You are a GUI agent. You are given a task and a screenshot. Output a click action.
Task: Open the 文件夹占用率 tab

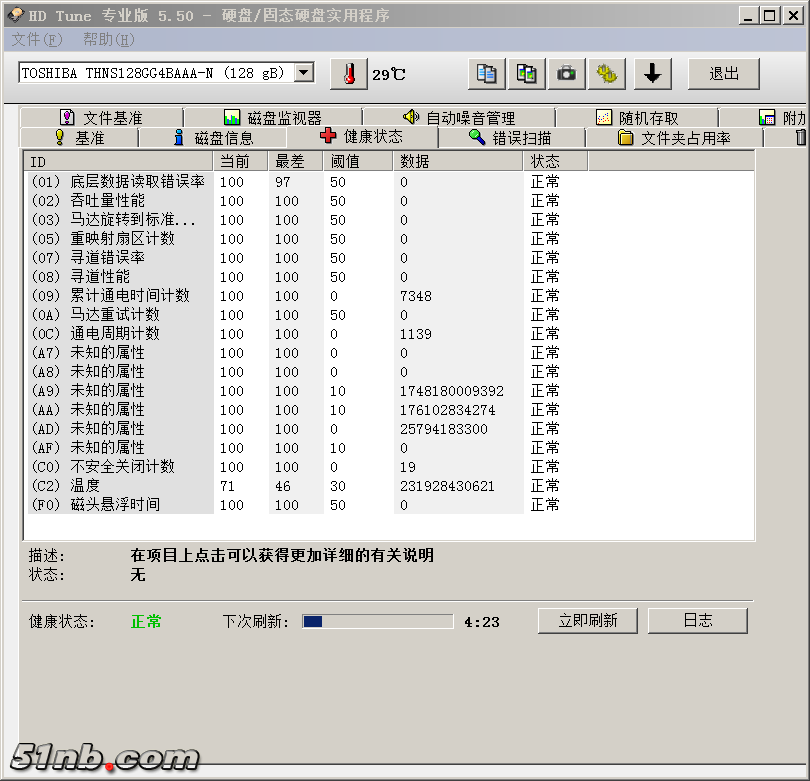pyautogui.click(x=674, y=138)
